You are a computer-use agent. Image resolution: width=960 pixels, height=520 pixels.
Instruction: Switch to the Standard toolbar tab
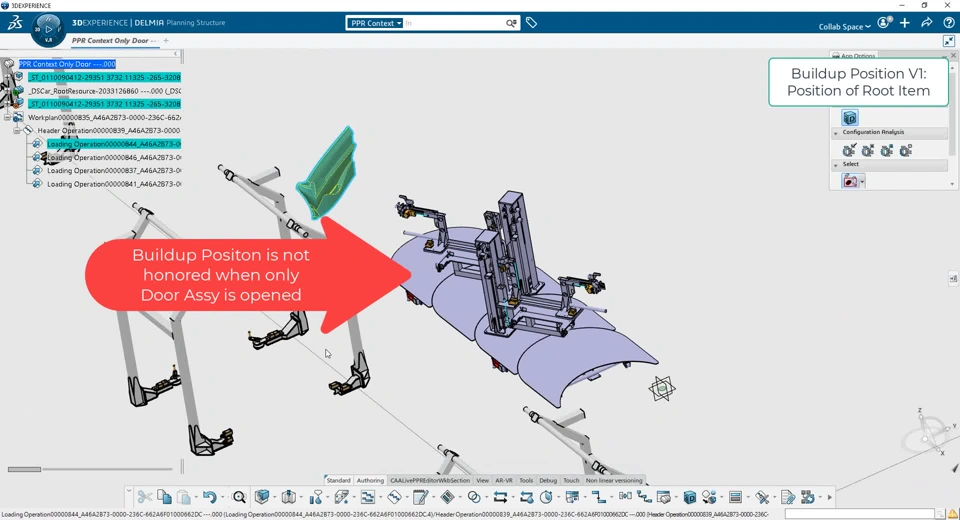click(x=338, y=480)
